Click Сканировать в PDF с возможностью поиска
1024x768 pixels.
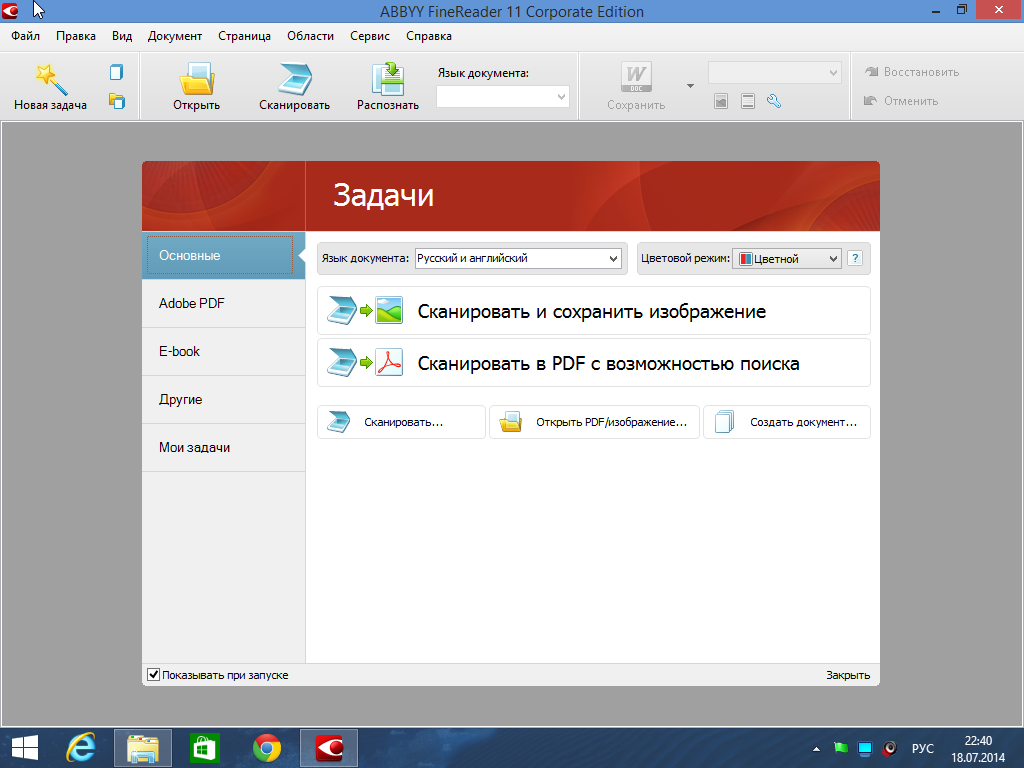pos(594,362)
